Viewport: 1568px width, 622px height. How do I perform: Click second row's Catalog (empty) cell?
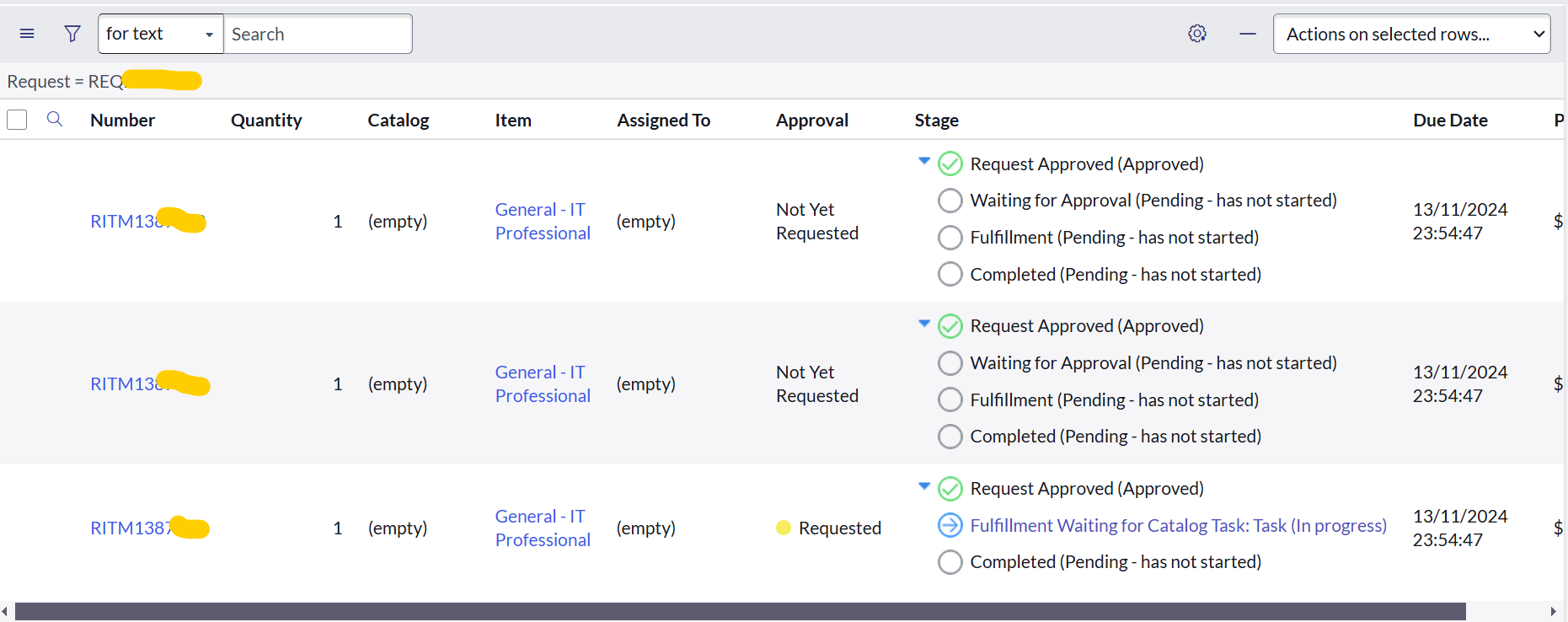(x=397, y=383)
